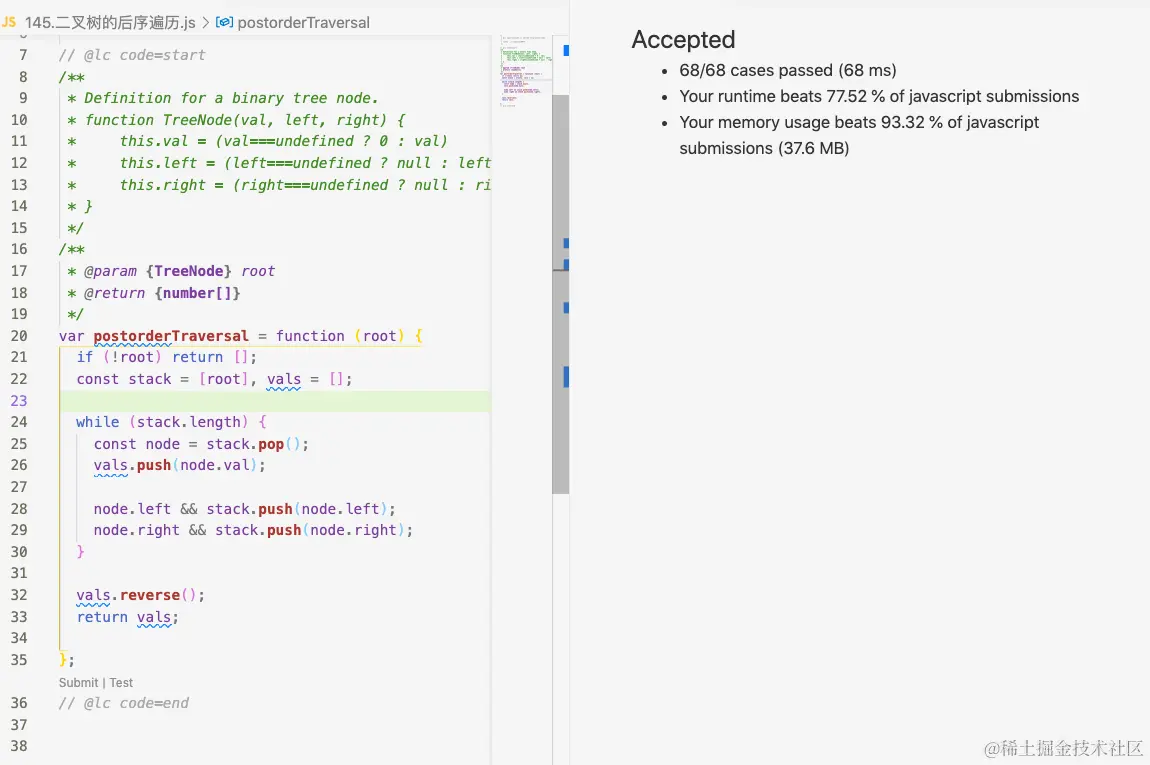Click 'Your runtime beats 77.52 %' line
Image resolution: width=1150 pixels, height=765 pixels.
(x=879, y=96)
